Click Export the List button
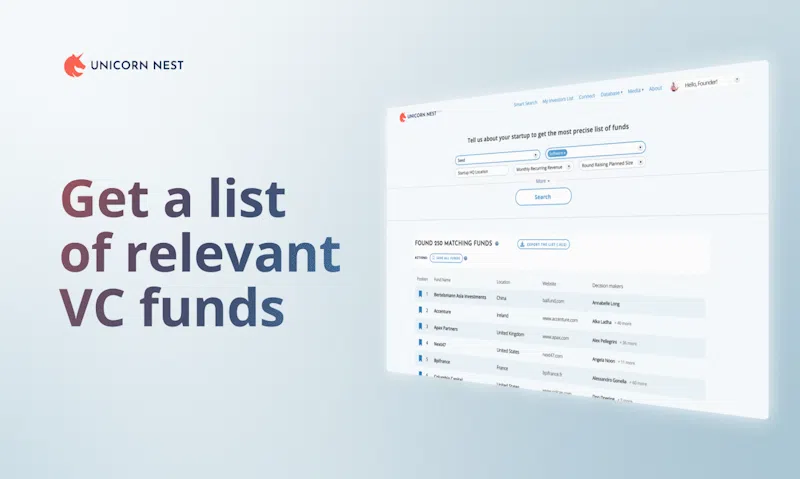Screen dimensions: 800x479 tap(543, 244)
